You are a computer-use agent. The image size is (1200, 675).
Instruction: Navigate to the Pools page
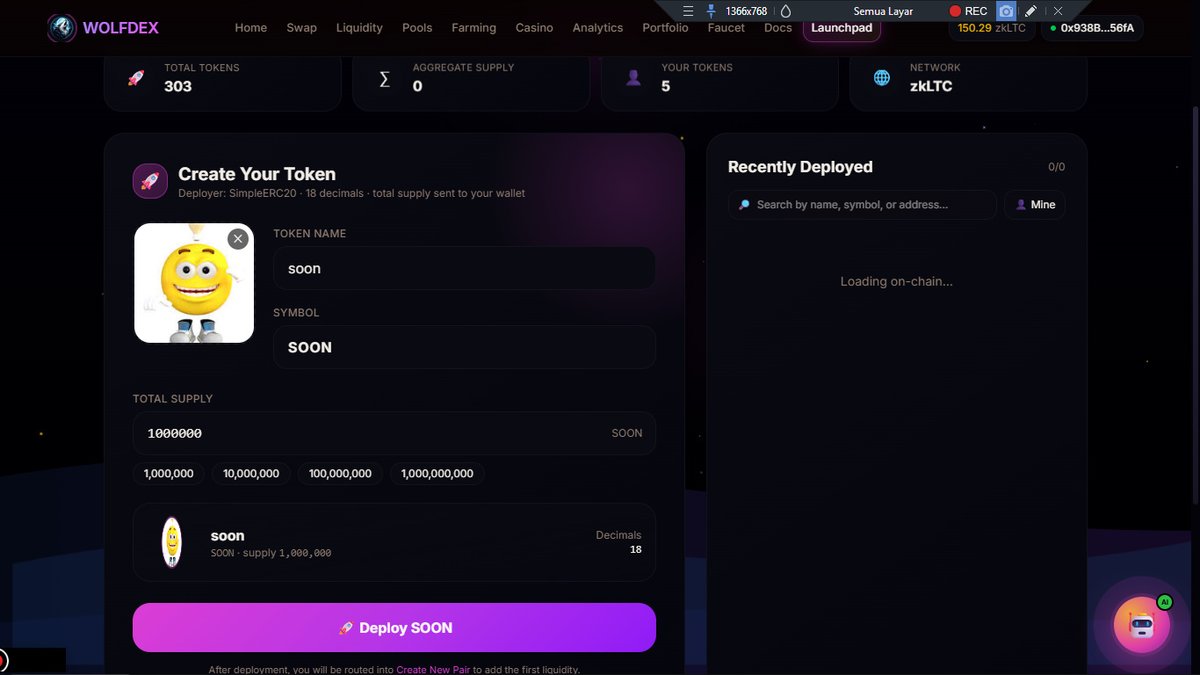point(417,28)
